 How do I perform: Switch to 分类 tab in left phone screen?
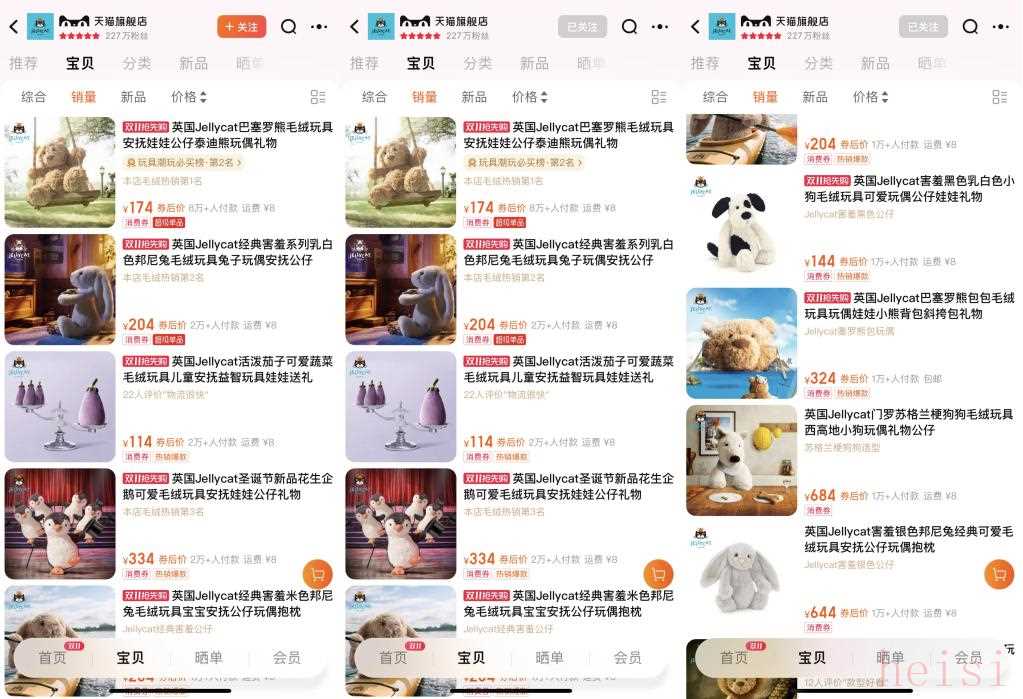137,63
